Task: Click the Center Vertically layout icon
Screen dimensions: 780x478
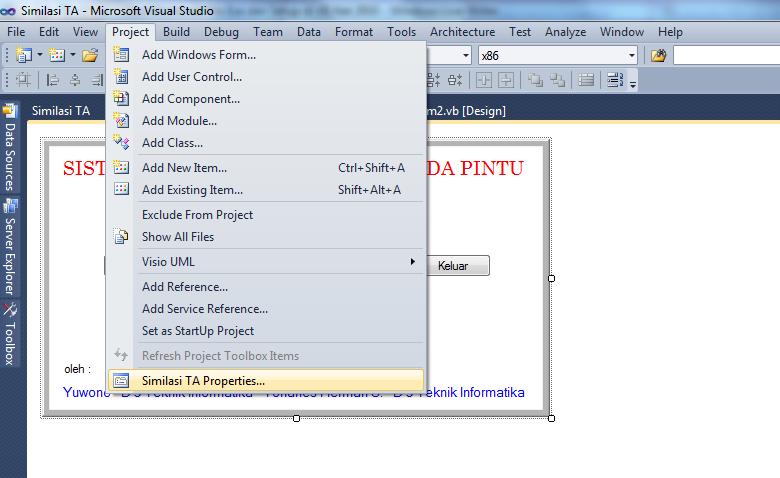Action: (506, 80)
